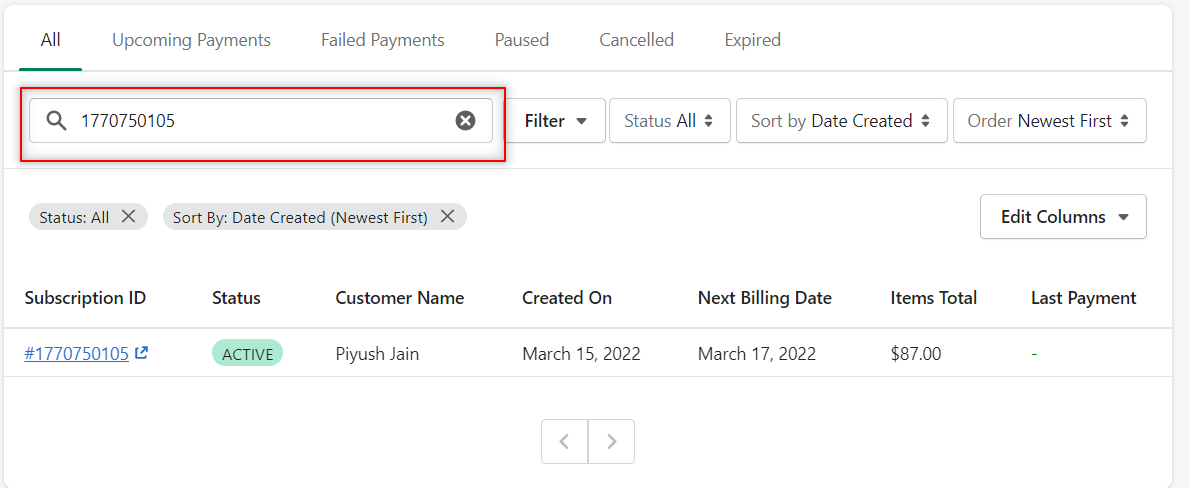This screenshot has width=1189, height=488.
Task: Expand the Status All selector
Action: coord(670,120)
